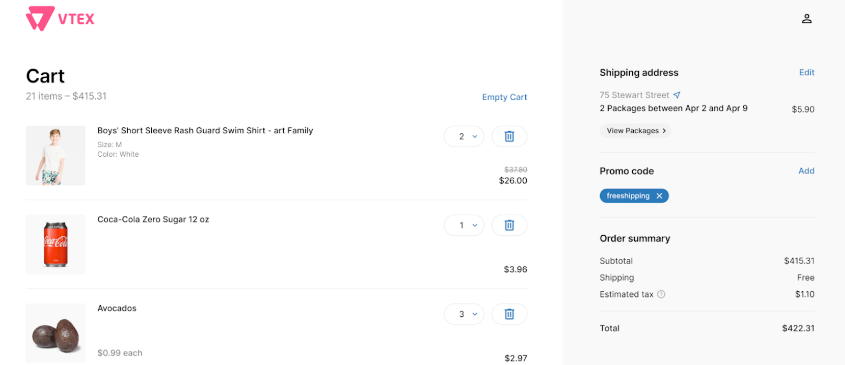Click the Promo code heading
The image size is (845, 365).
[x=627, y=171]
